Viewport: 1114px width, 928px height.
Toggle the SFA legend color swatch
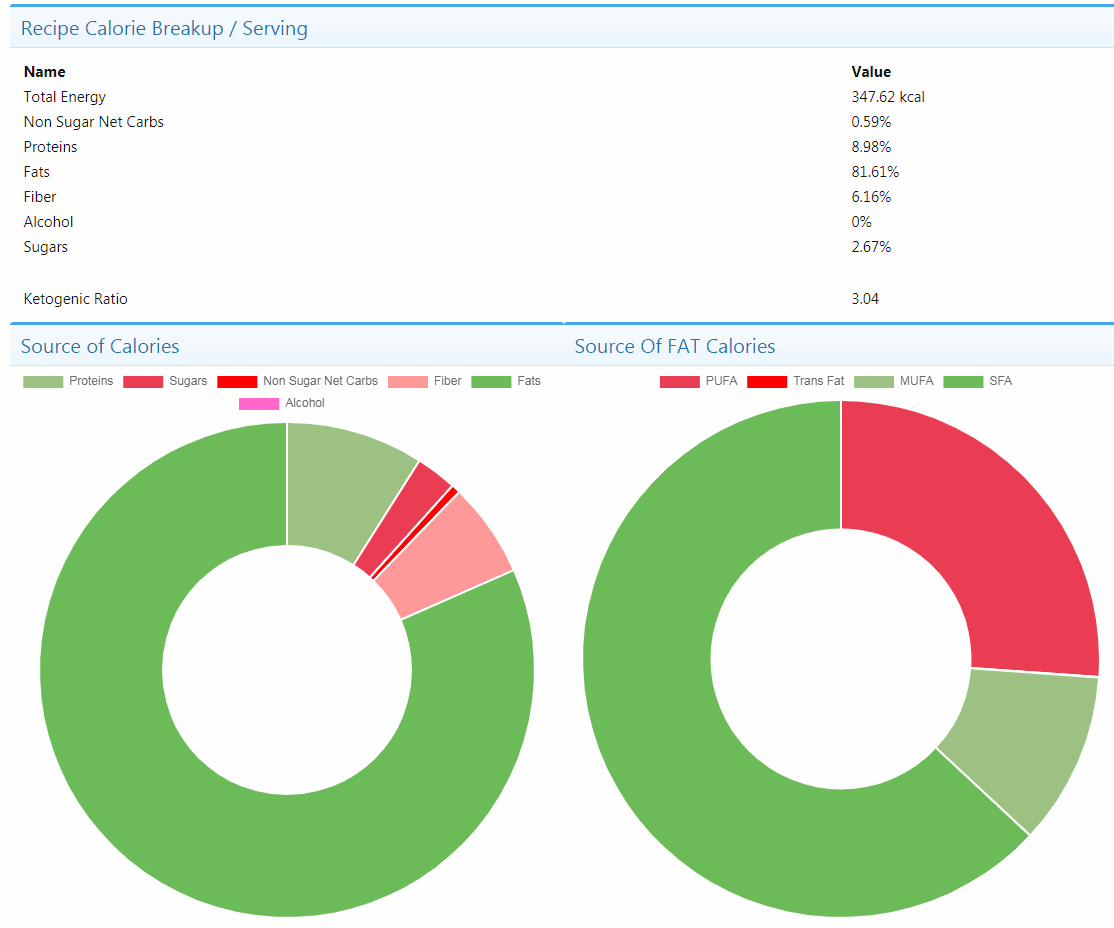963,382
